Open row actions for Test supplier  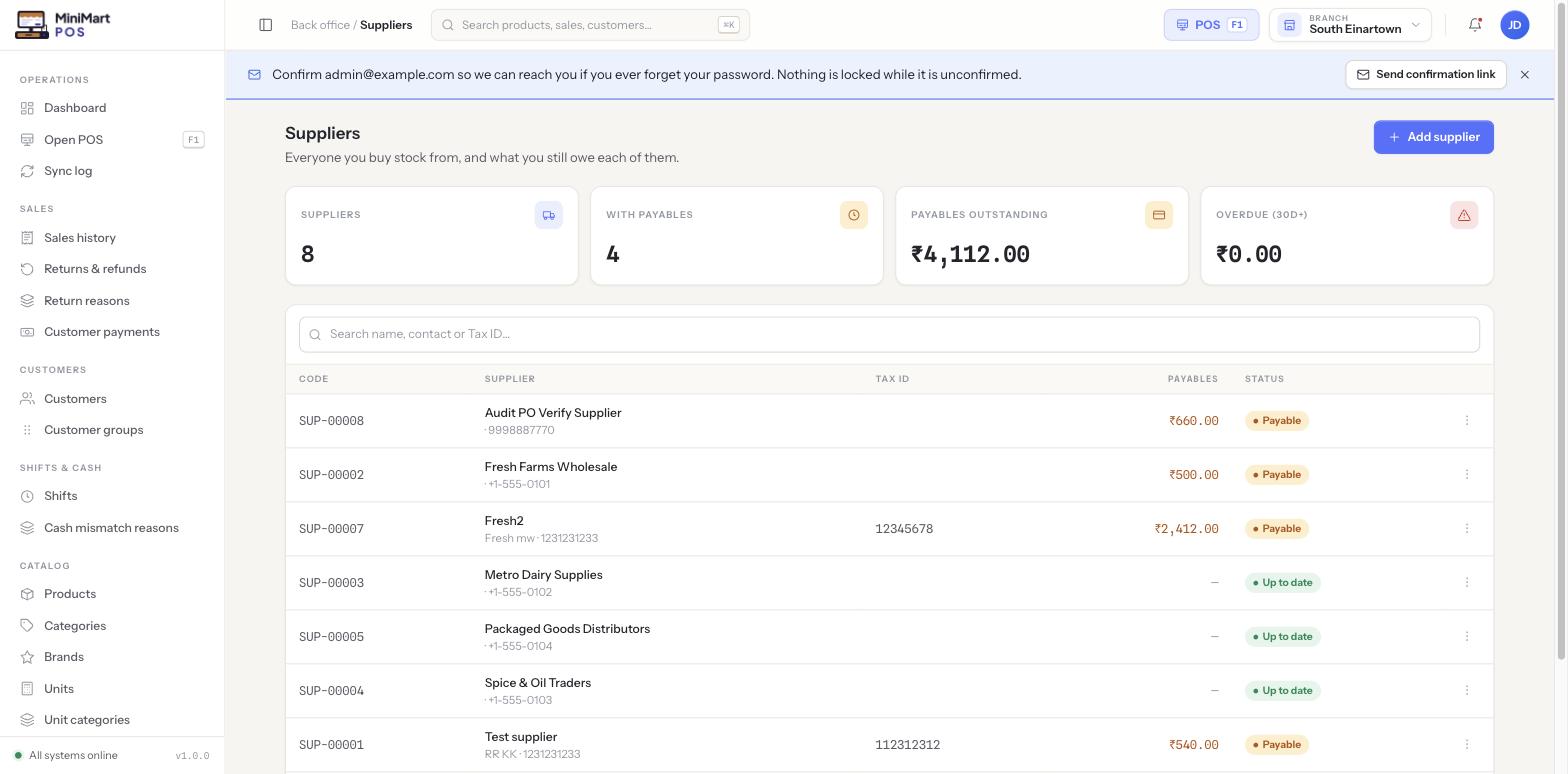click(x=1467, y=745)
